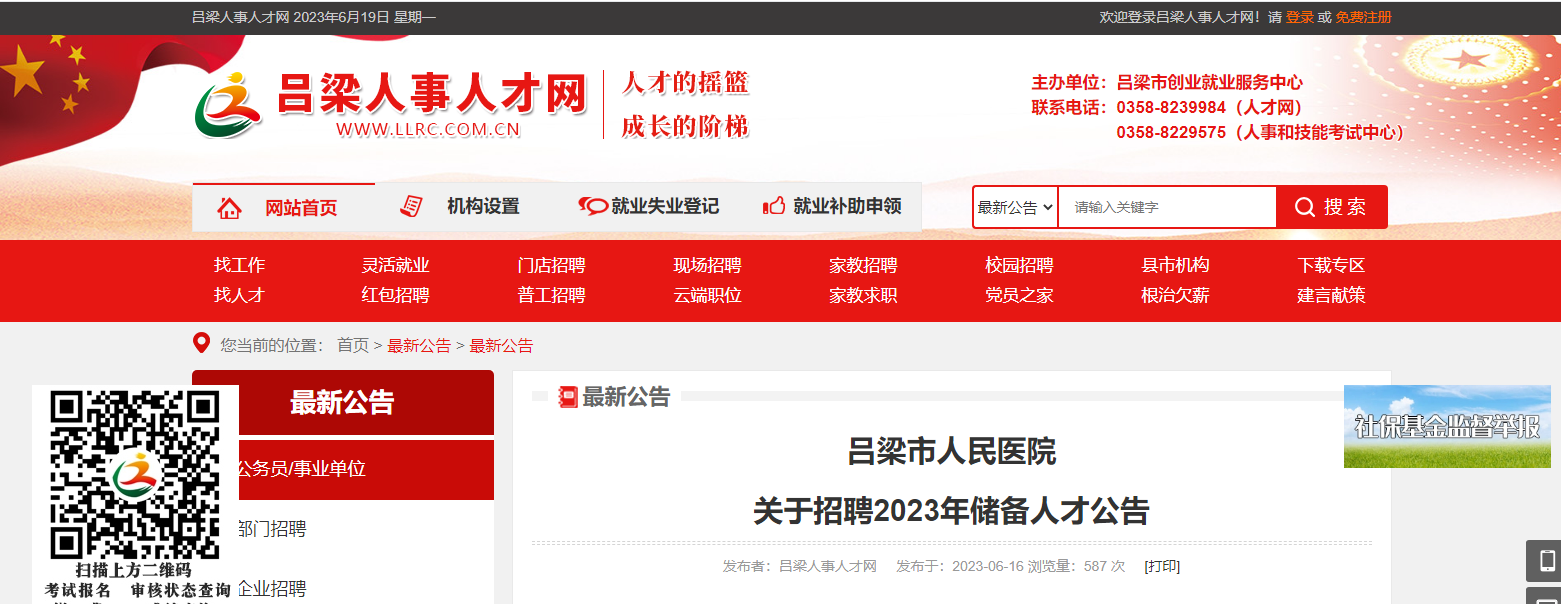Screen dimensions: 1561x604
Task: Open 红包招聘 menu item
Action: pyautogui.click(x=395, y=295)
